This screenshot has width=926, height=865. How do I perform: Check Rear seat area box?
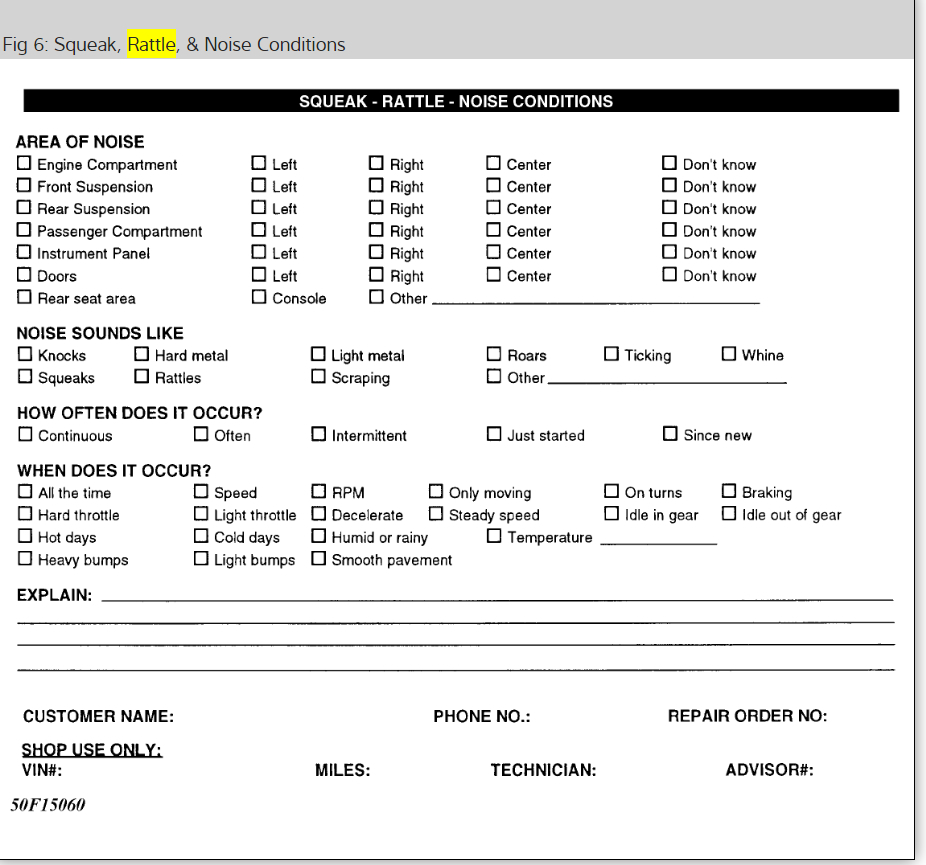(24, 297)
